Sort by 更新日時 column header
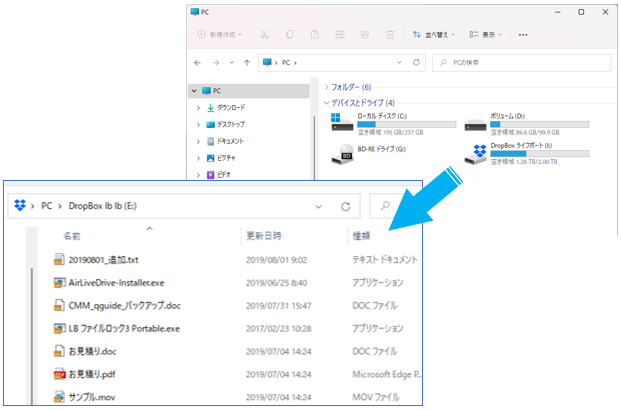Screen dimensions: 621x410 (264, 236)
